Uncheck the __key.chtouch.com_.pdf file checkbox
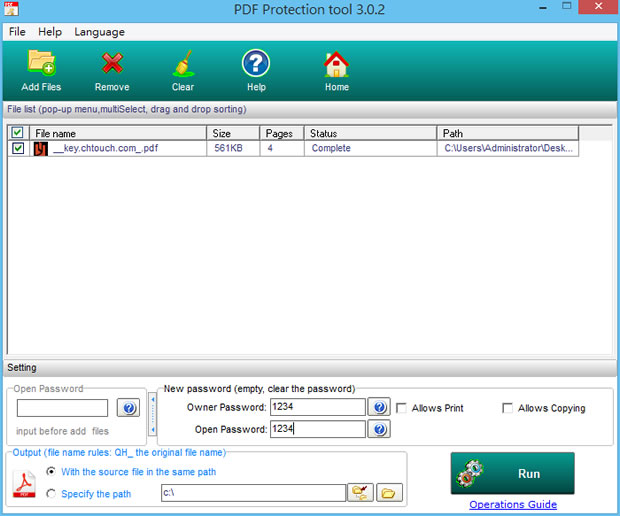This screenshot has height=516, width=620. (18, 148)
